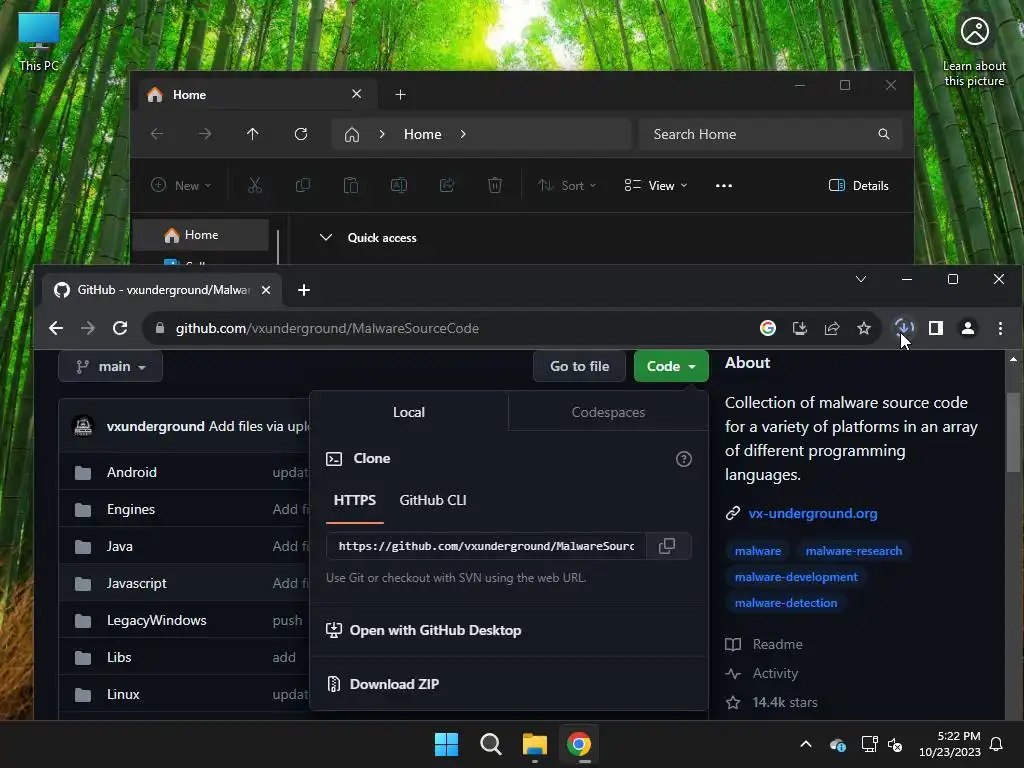Select Home in Explorer navigation pane
Image resolution: width=1024 pixels, height=768 pixels.
201,235
